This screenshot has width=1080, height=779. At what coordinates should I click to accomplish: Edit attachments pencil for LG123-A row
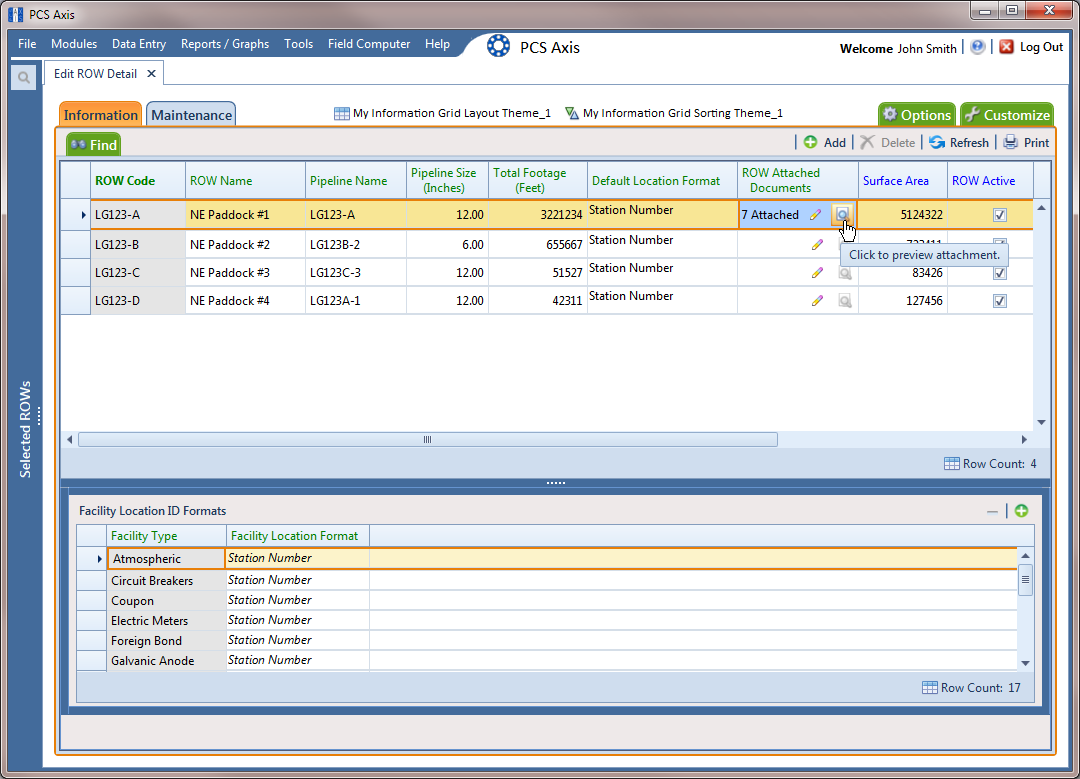click(816, 215)
